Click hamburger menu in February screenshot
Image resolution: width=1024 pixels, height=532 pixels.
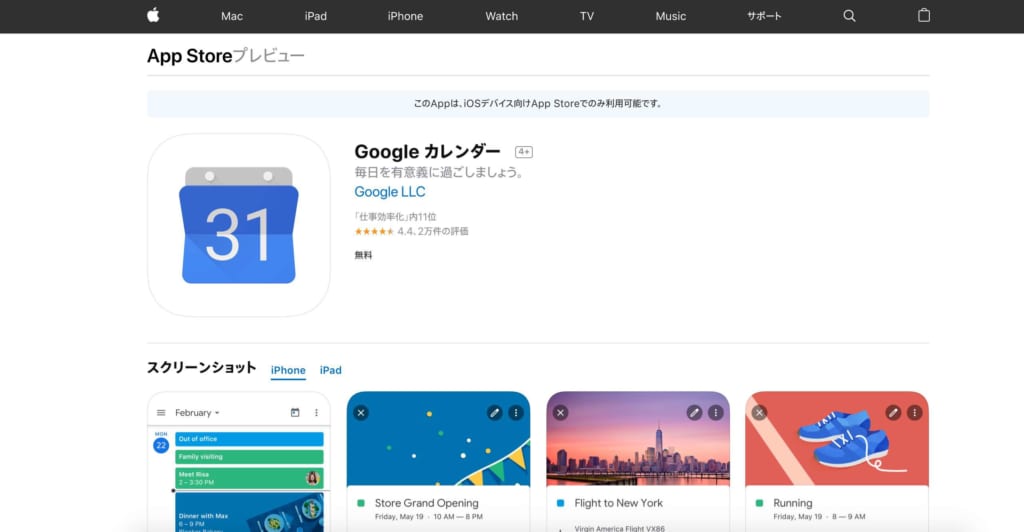tap(161, 413)
